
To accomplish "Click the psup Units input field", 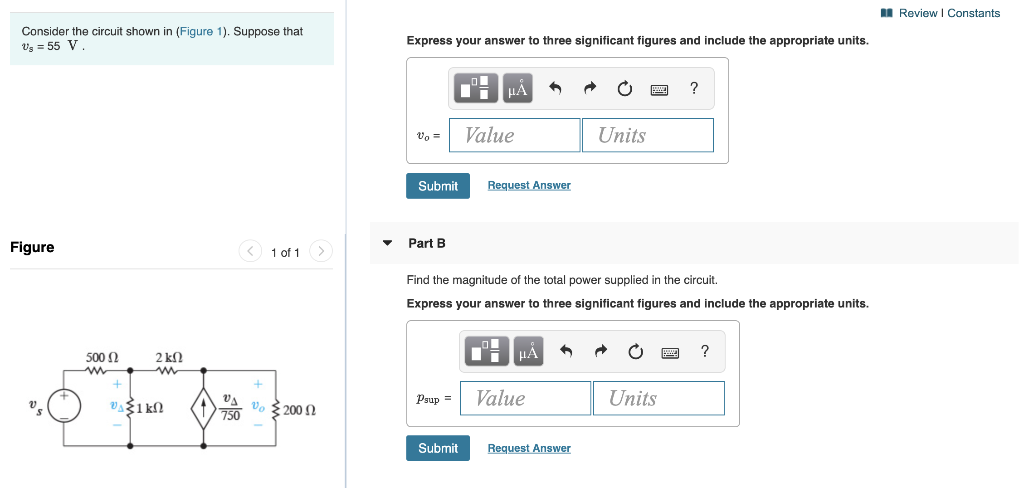I will [x=659, y=398].
